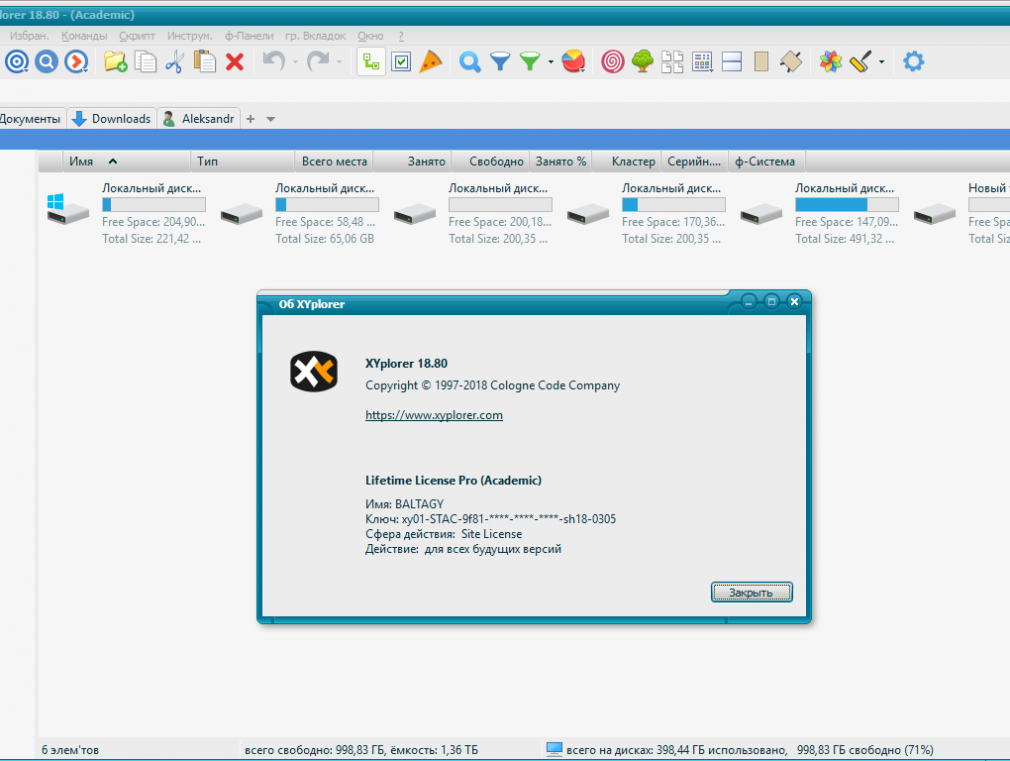Switch to the Aleksandr tab
1010x761 pixels.
[x=199, y=119]
